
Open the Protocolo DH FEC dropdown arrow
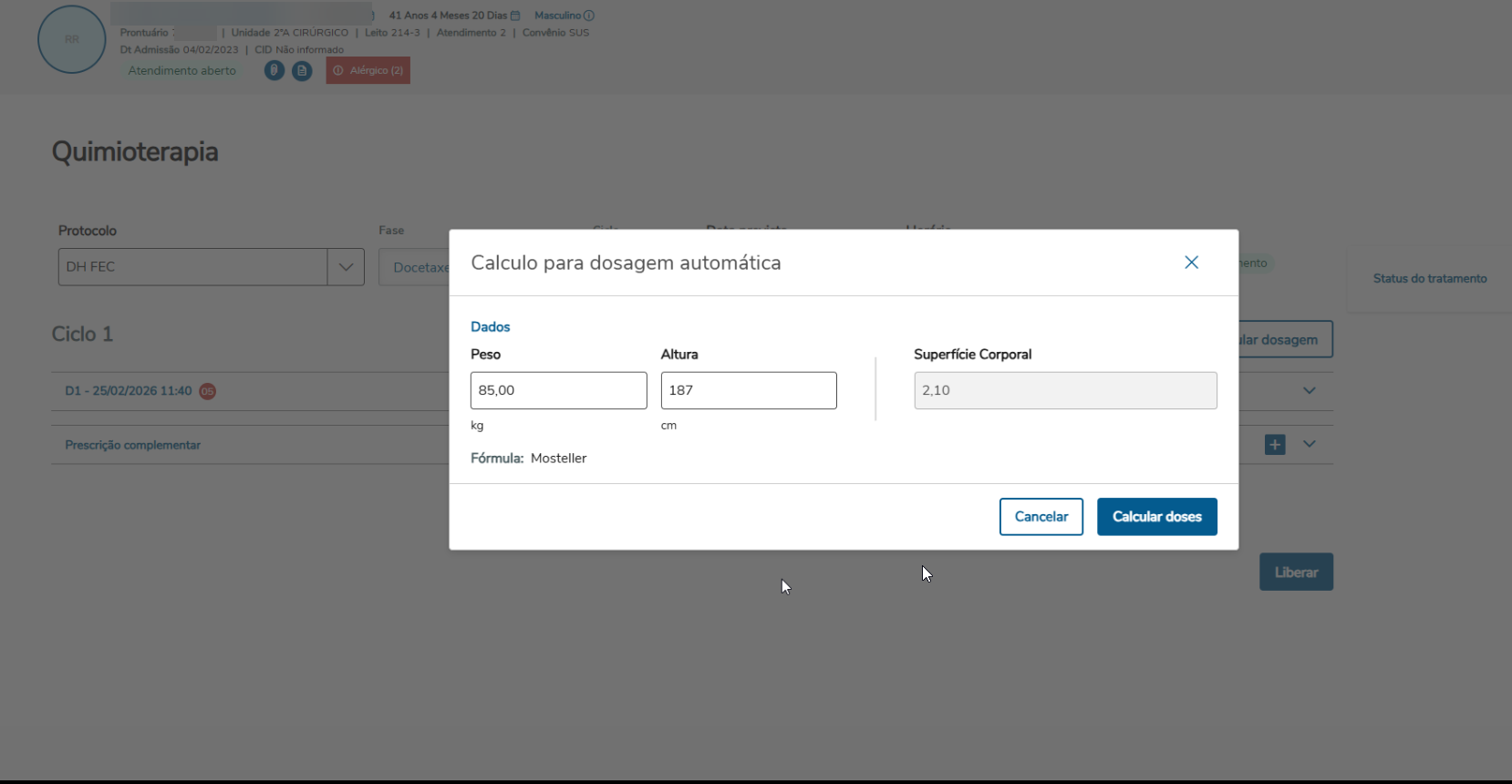click(x=346, y=267)
